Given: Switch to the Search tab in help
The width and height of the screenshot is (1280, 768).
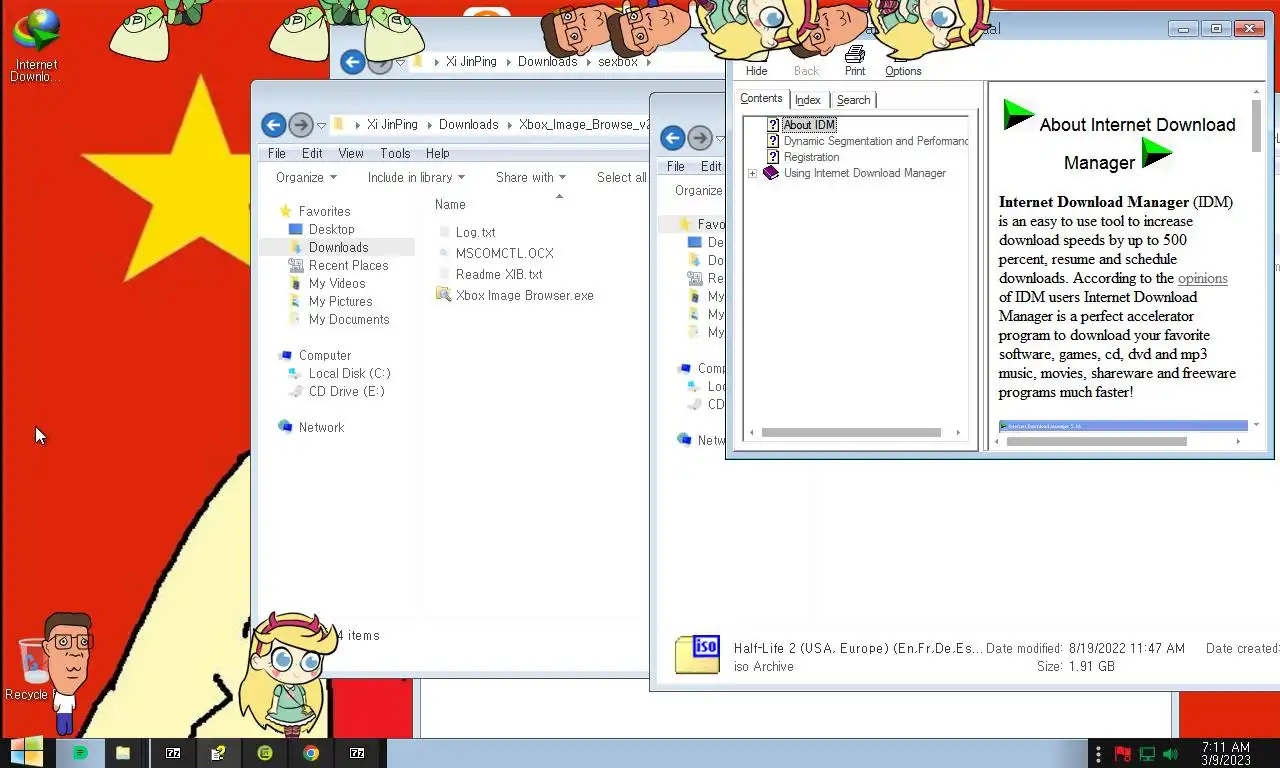Looking at the screenshot, I should (853, 100).
